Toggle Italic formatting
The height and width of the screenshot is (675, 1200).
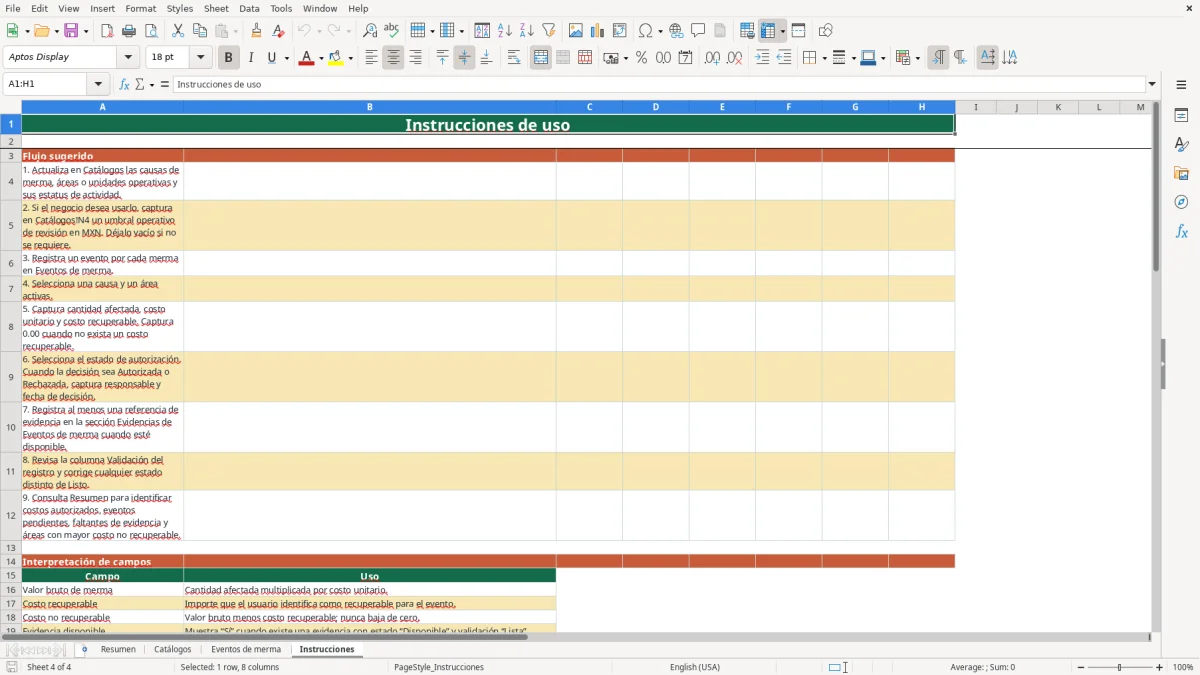click(251, 58)
